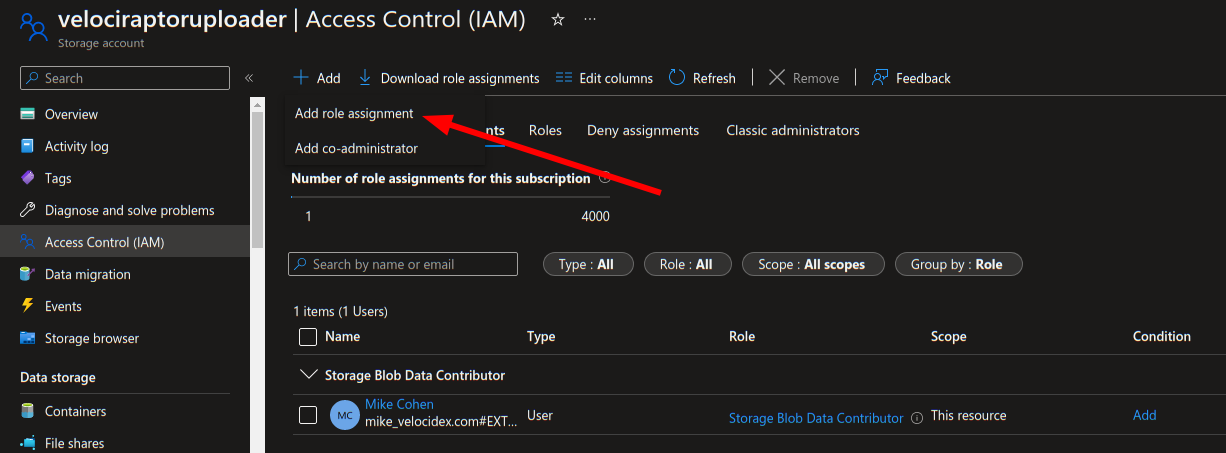The image size is (1226, 453).
Task: Collapse the Storage Blob Data Contributor group
Action: (x=306, y=375)
